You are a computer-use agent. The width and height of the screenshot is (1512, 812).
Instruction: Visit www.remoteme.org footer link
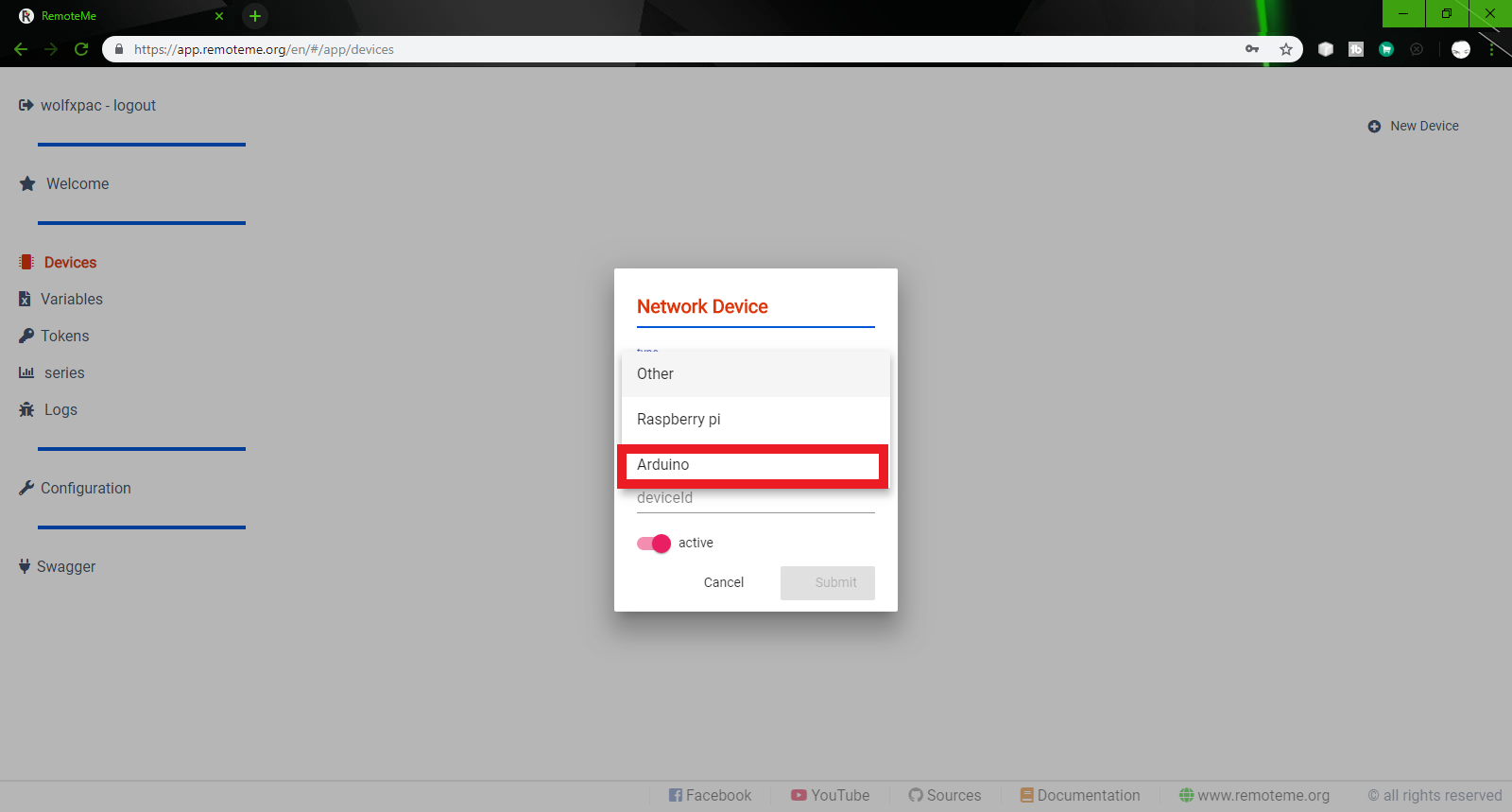[x=1263, y=796]
